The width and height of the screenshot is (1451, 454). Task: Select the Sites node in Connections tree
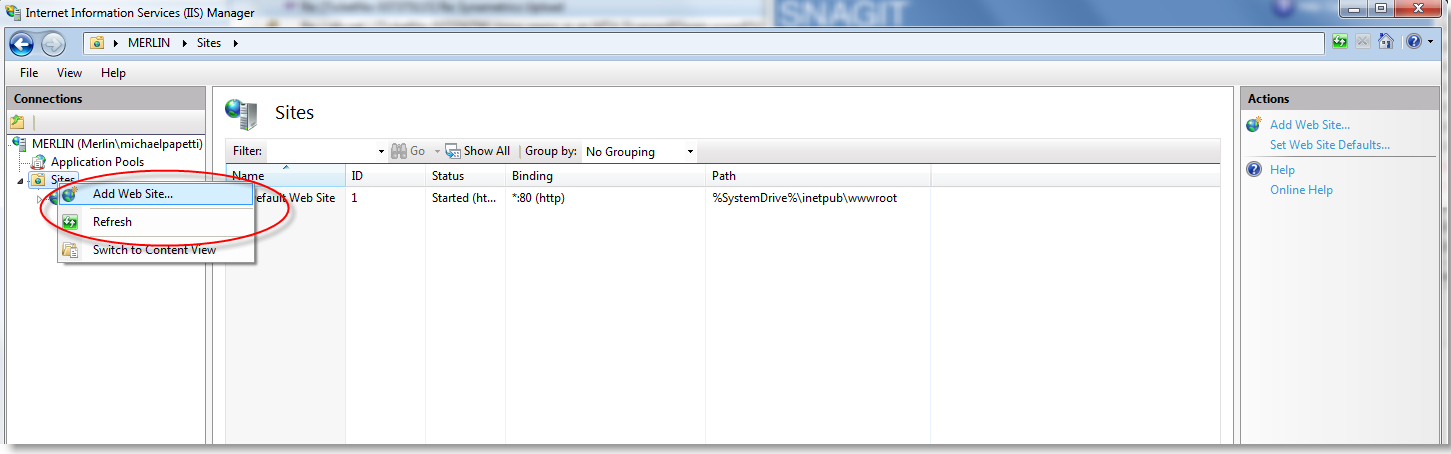(63, 179)
